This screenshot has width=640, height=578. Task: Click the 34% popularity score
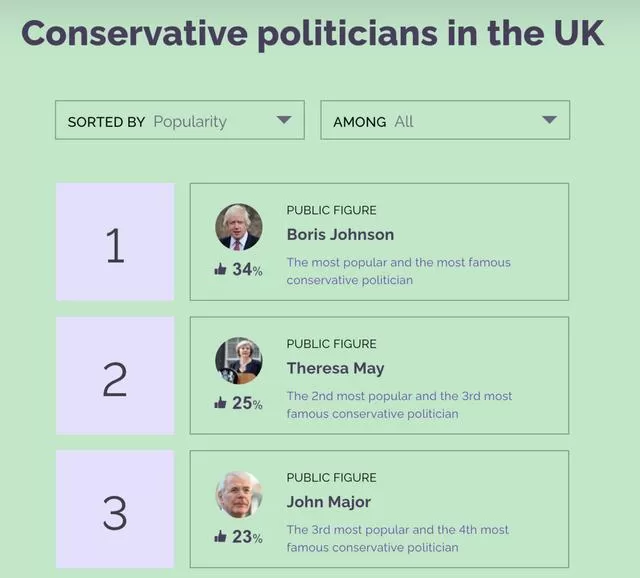pyautogui.click(x=247, y=269)
